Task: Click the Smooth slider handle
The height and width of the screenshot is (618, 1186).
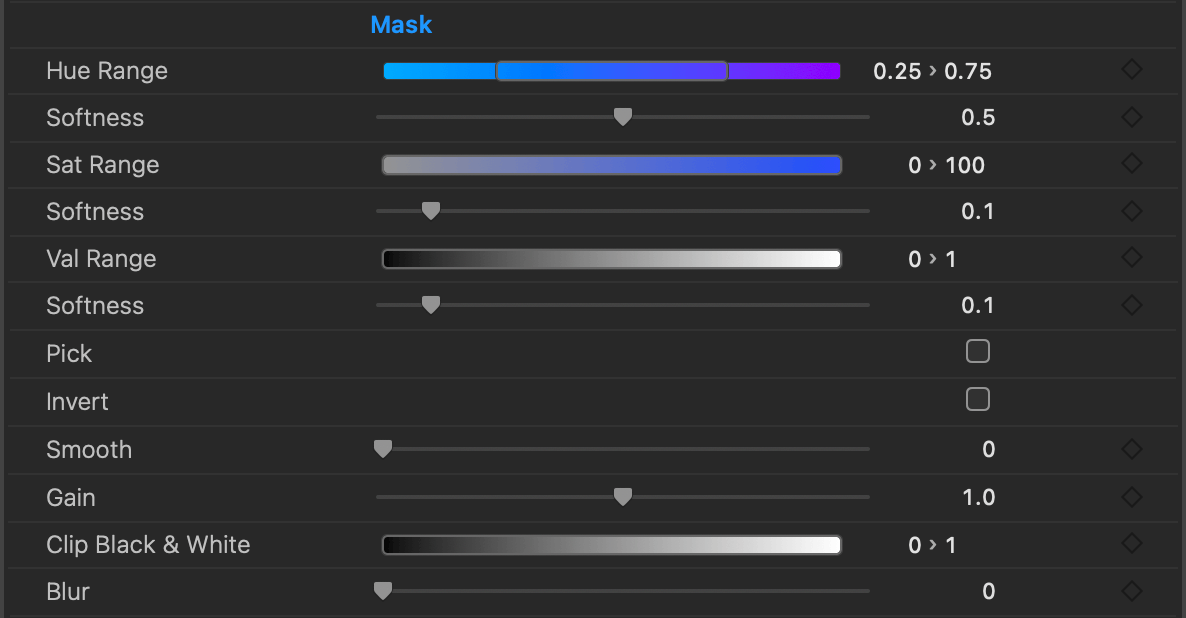Action: [382, 449]
